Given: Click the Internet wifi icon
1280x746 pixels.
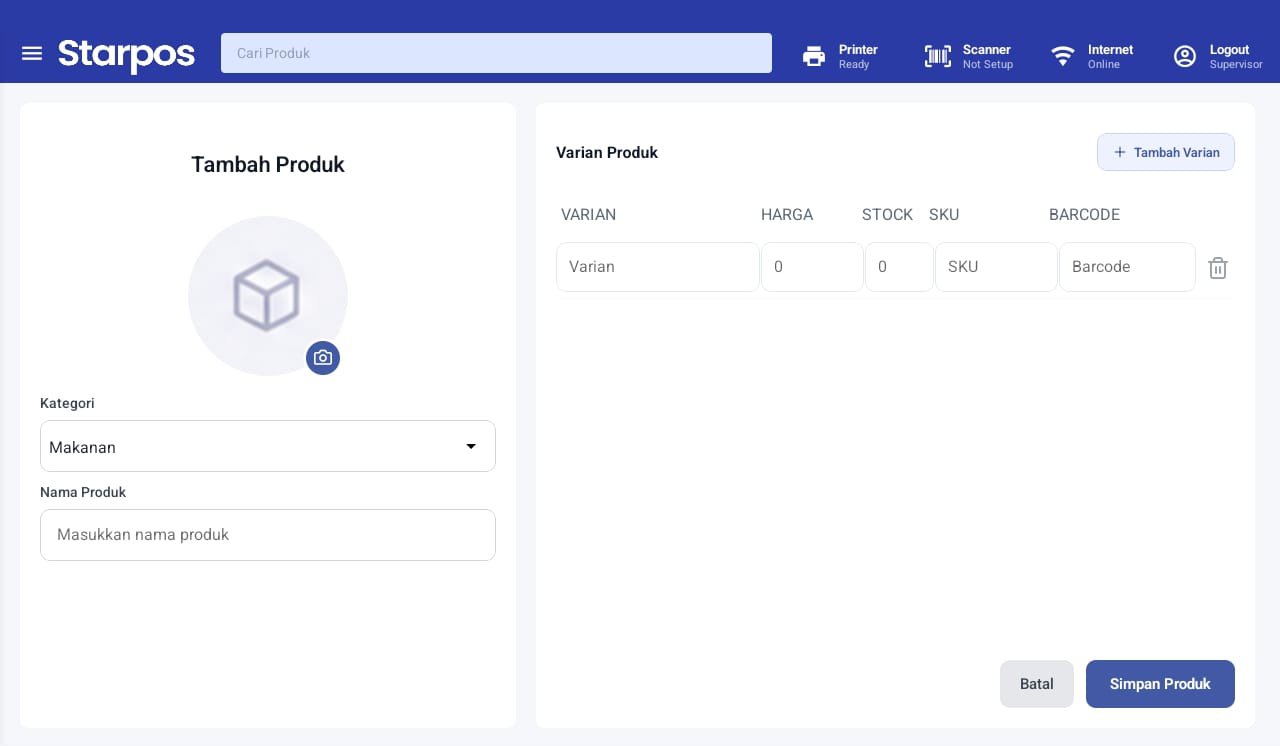Looking at the screenshot, I should (x=1063, y=56).
